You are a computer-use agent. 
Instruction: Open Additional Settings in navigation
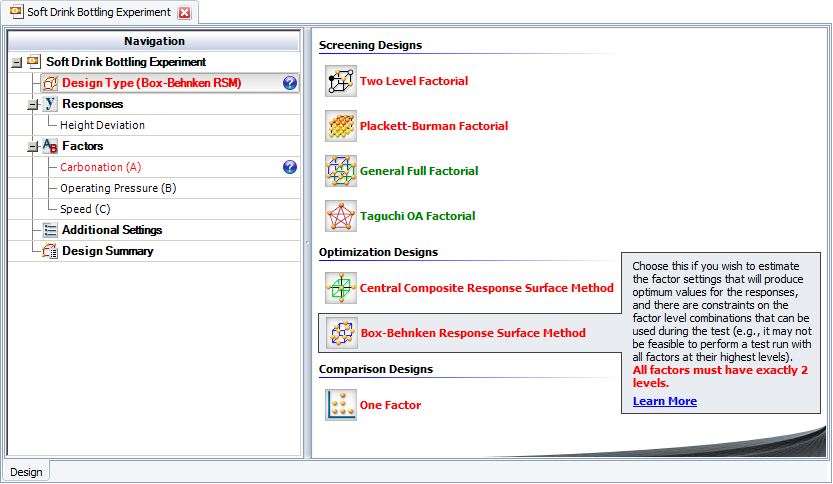pyautogui.click(x=111, y=230)
